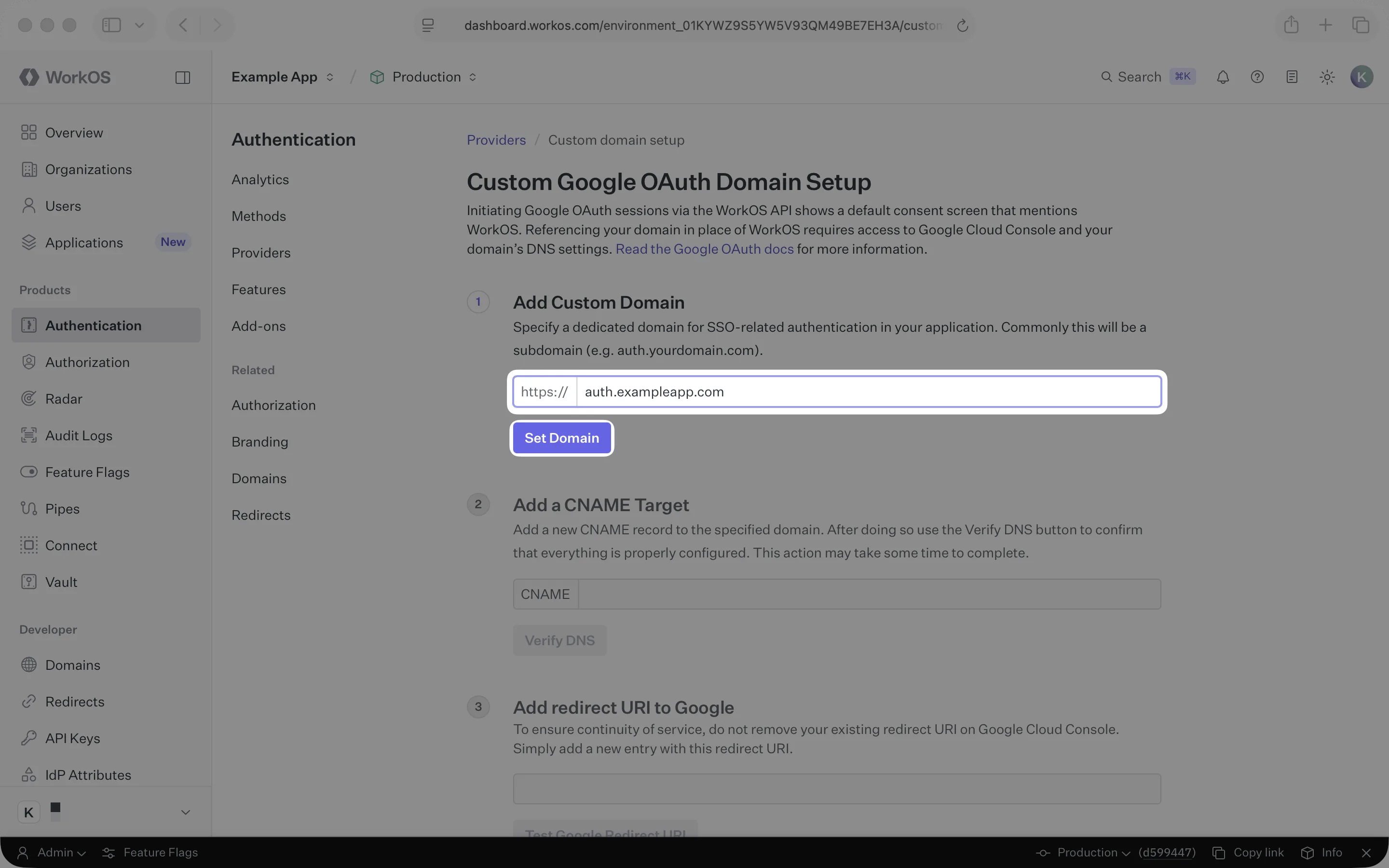Open browser sidebar dropdown chevron
The width and height of the screenshot is (1389, 868).
[x=139, y=25]
